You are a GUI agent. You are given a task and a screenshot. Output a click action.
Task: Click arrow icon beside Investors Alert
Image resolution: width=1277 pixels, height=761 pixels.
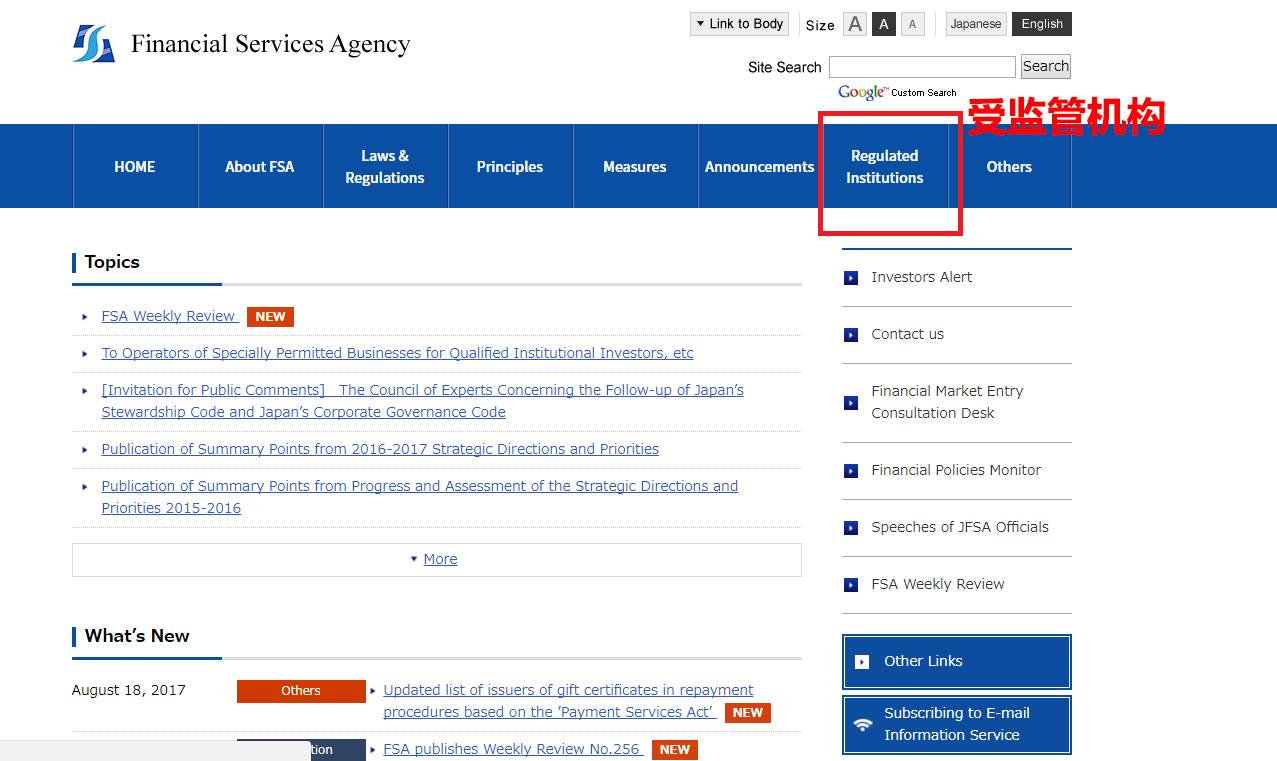[x=851, y=278]
